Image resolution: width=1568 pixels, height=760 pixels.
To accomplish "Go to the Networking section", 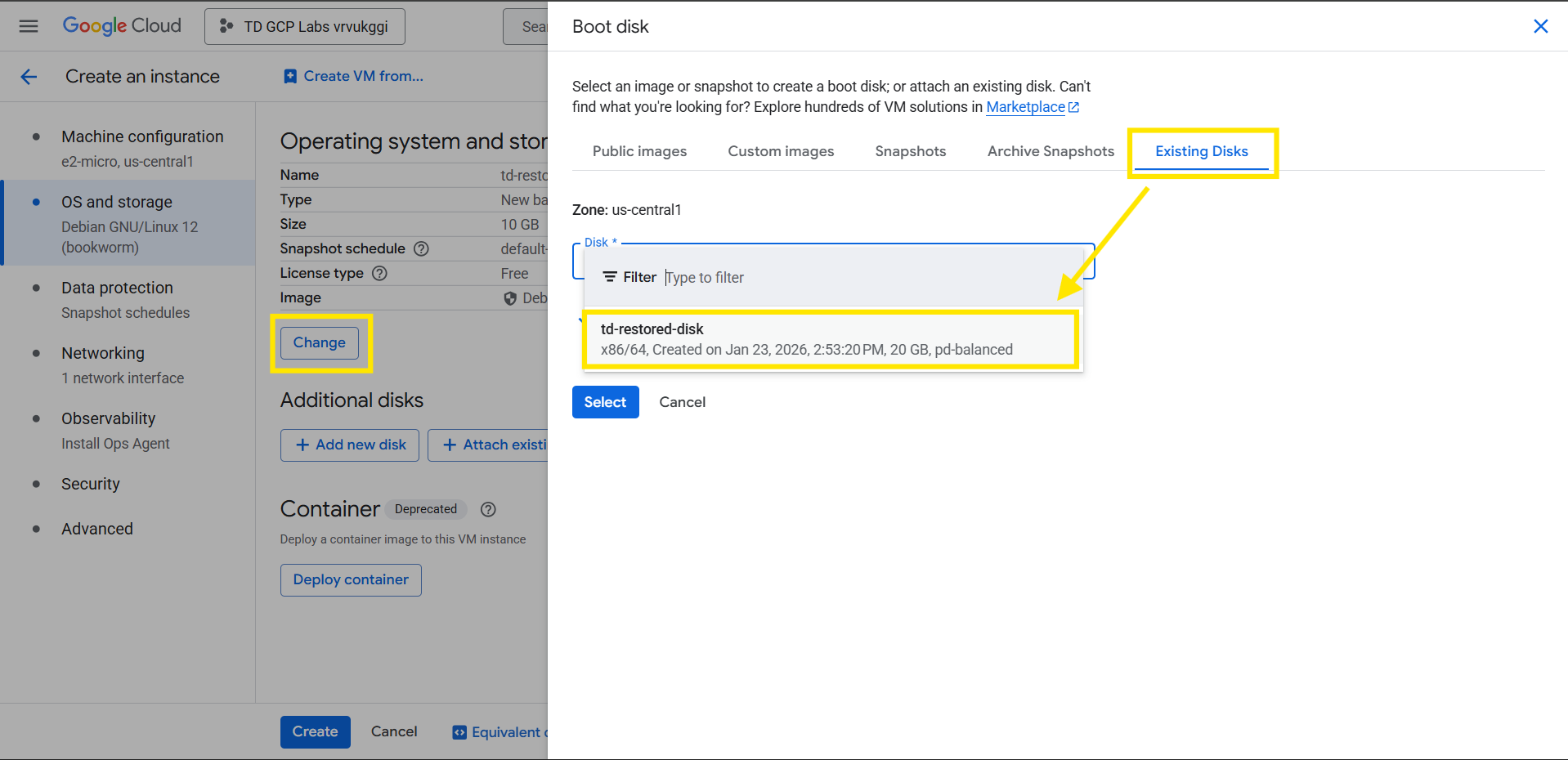I will pos(103,353).
